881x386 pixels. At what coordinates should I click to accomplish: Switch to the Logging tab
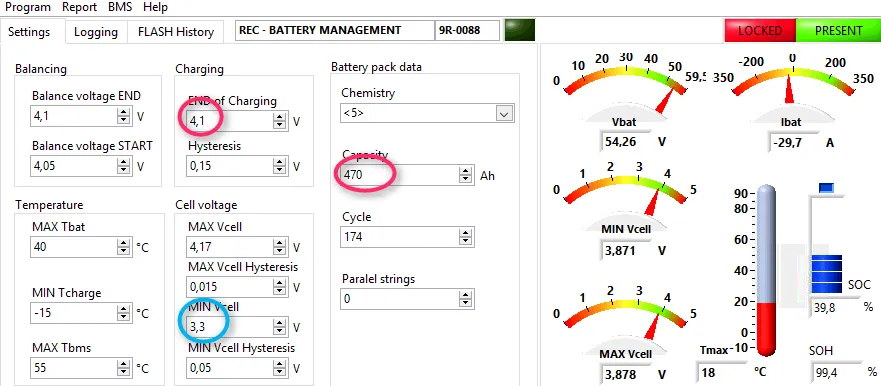coord(96,32)
